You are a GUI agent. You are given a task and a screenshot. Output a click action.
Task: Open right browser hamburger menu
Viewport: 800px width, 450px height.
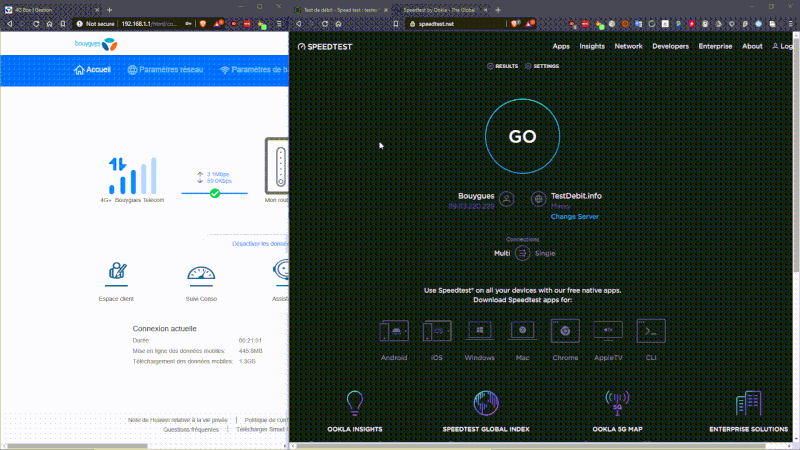click(791, 24)
